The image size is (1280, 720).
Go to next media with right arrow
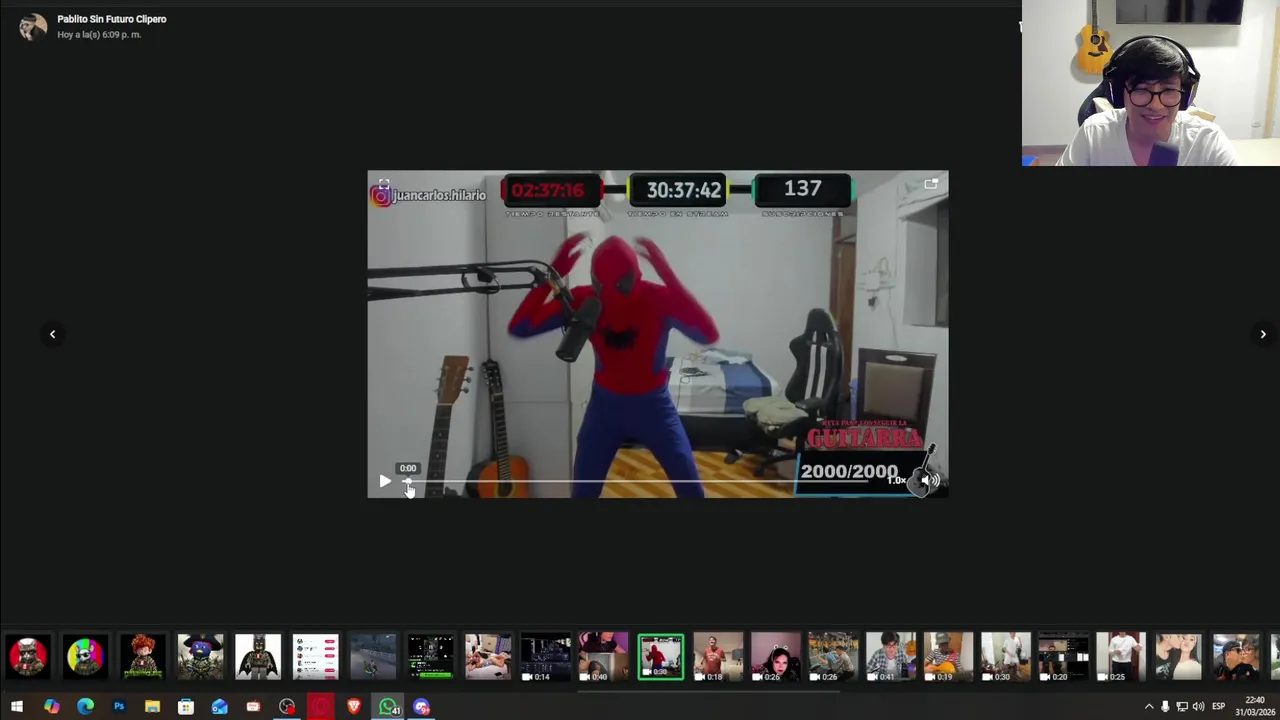point(1263,335)
